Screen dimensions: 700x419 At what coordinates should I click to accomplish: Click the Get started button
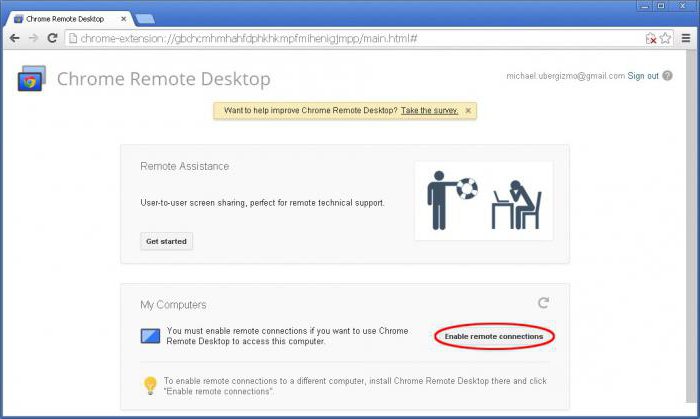click(x=167, y=241)
